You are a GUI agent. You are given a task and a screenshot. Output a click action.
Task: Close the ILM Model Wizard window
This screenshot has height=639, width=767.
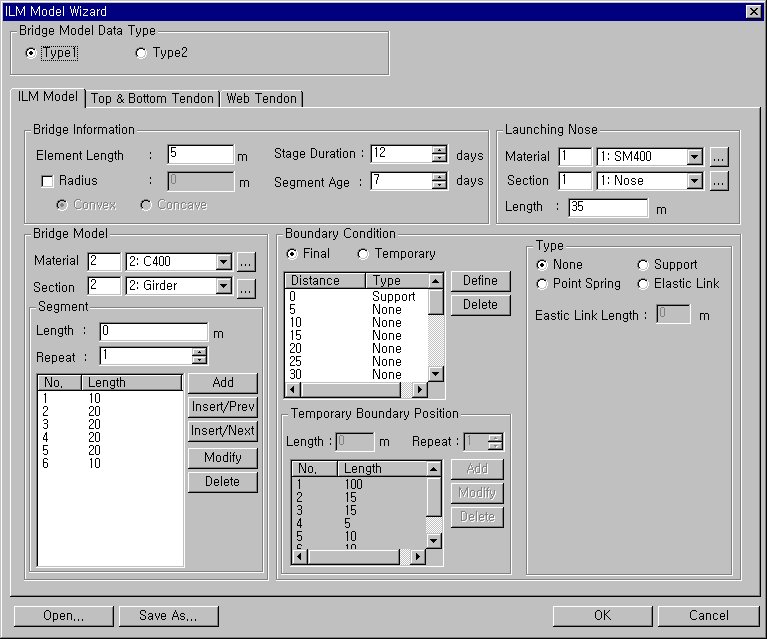coord(753,11)
